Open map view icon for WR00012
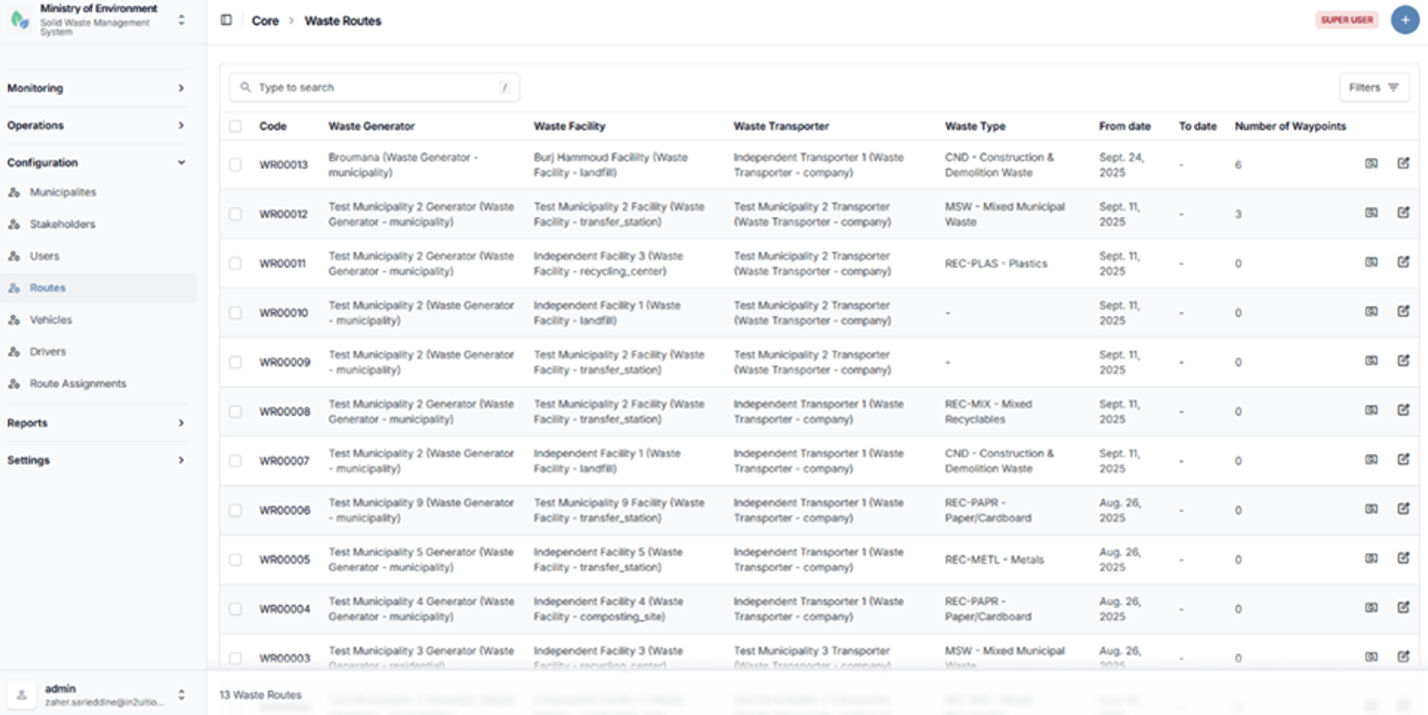 1372,212
